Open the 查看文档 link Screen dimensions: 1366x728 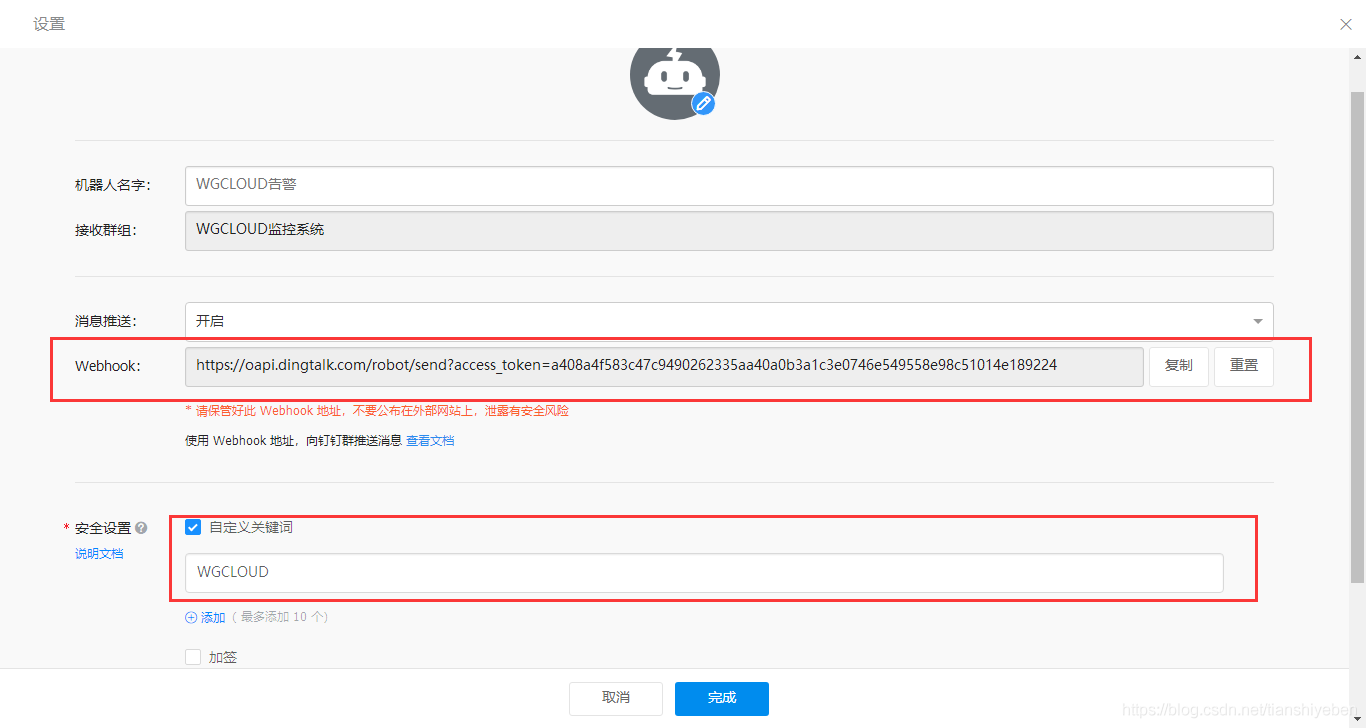click(x=430, y=441)
